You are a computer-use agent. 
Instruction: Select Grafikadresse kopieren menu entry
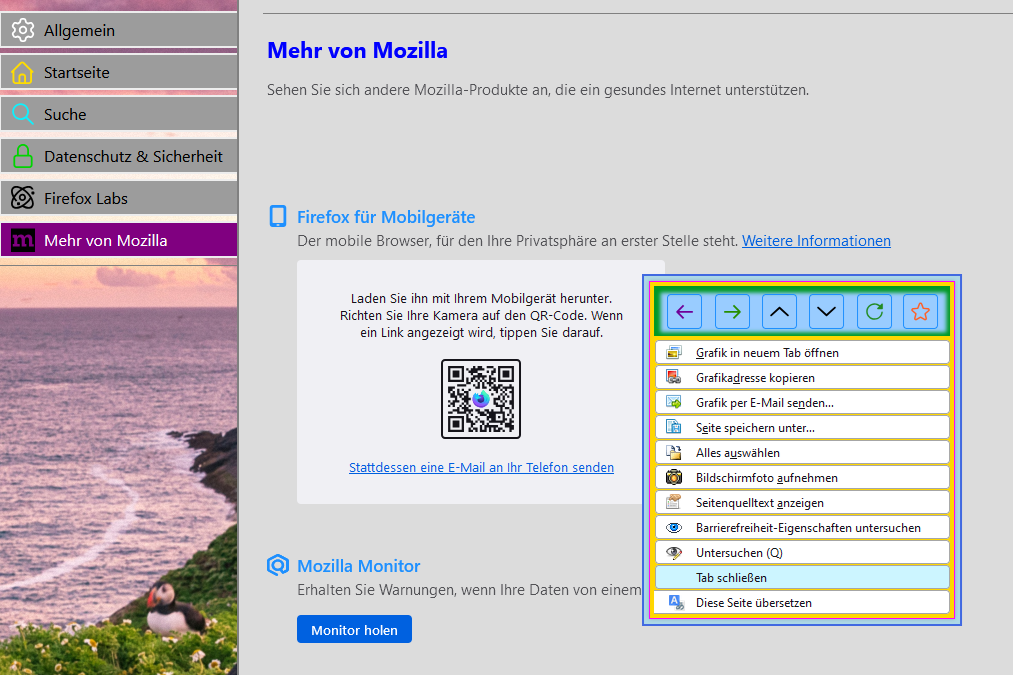click(802, 377)
